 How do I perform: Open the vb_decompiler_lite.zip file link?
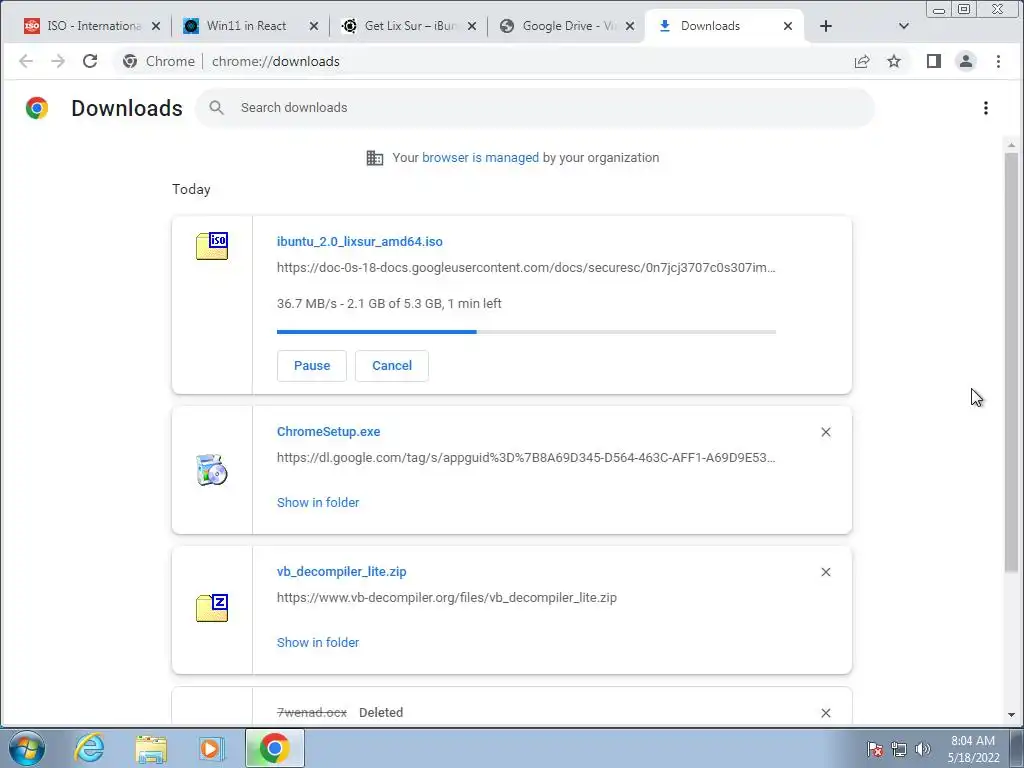[x=342, y=571]
